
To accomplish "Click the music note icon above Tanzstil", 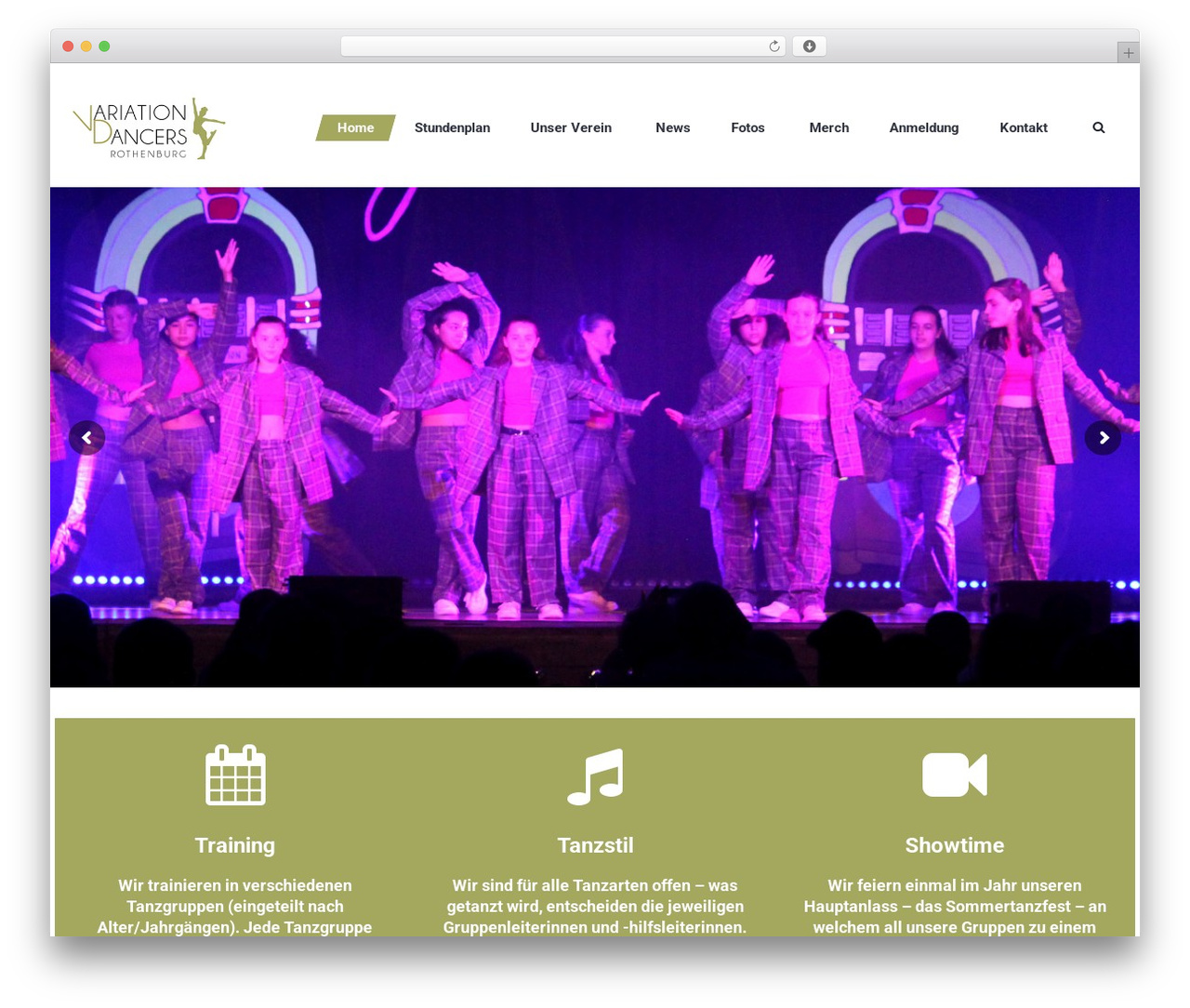I will [x=595, y=776].
